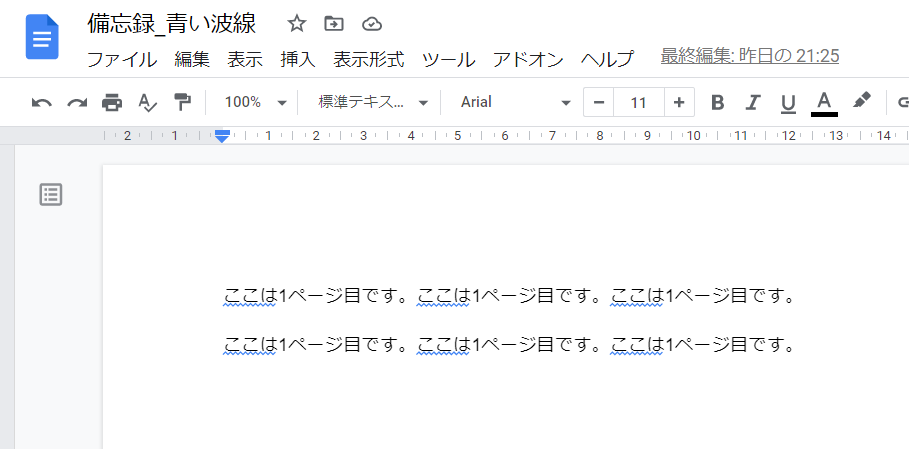Click the move-to-folder icon
The height and width of the screenshot is (449, 909).
334,24
